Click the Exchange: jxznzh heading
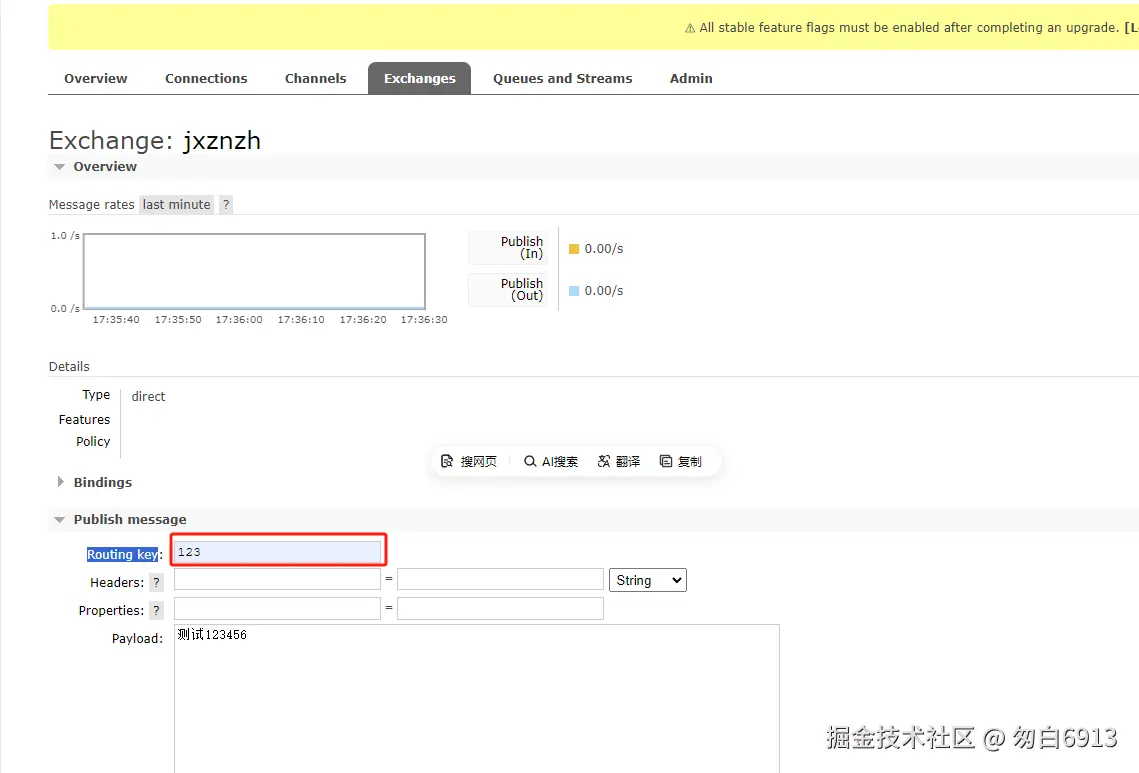The height and width of the screenshot is (773, 1139). (x=155, y=141)
